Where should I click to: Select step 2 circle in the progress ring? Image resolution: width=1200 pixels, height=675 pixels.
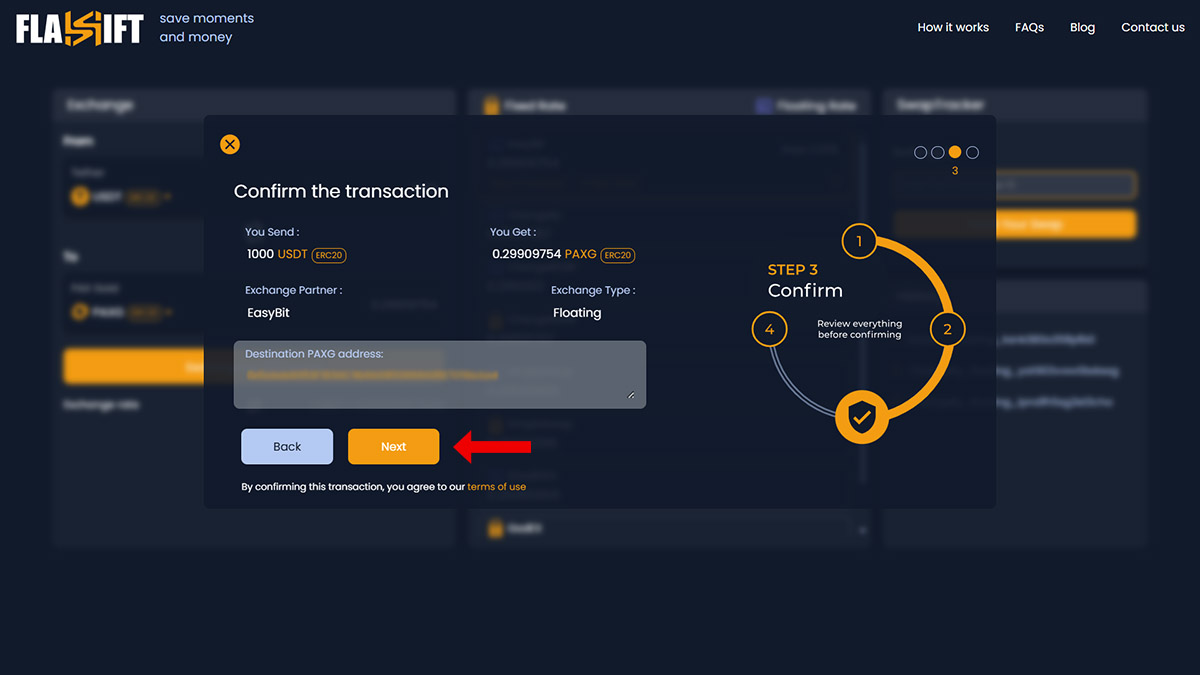click(948, 329)
